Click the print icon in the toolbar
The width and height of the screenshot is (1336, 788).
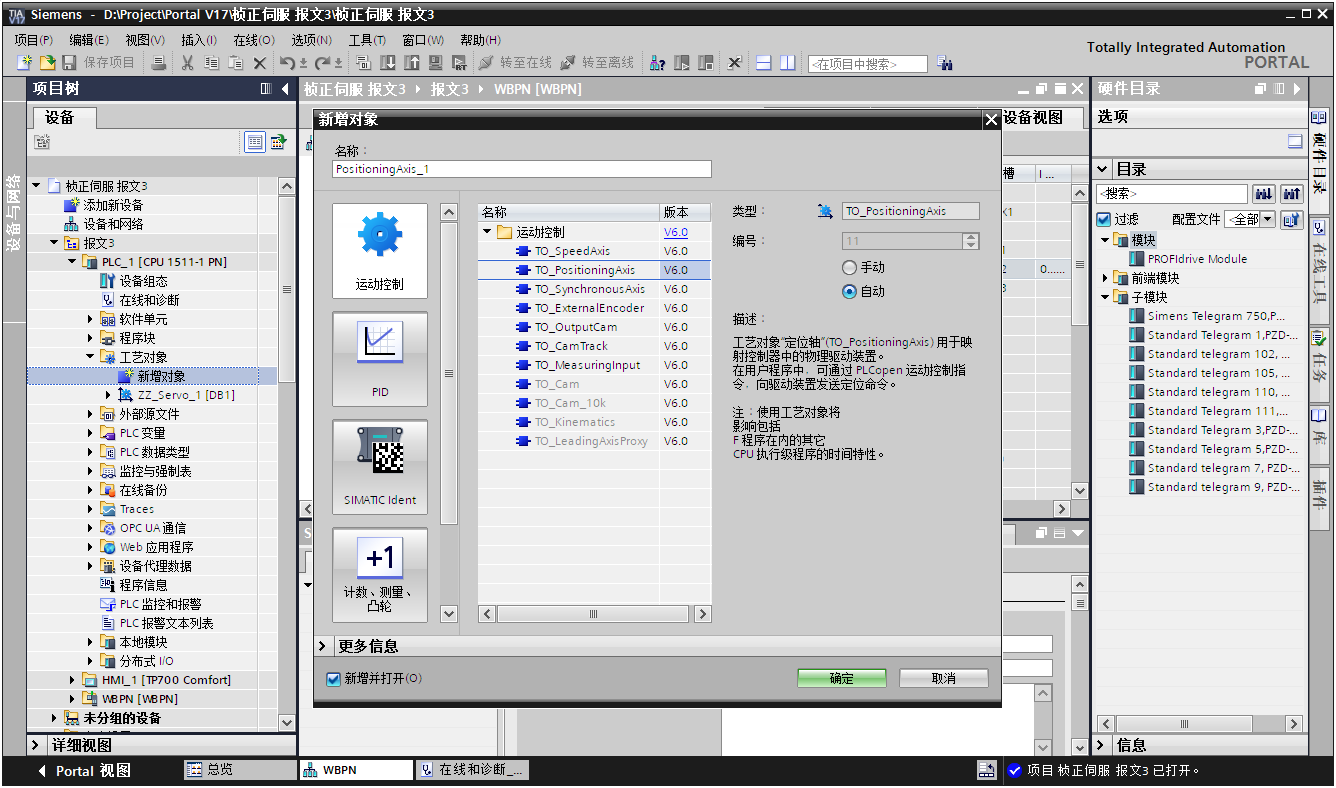[x=159, y=63]
